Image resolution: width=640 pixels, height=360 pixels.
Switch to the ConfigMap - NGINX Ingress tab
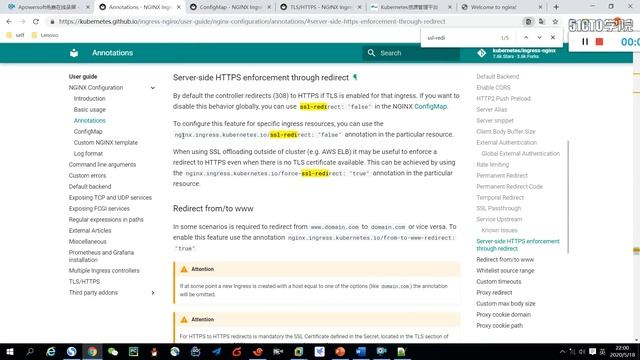[x=230, y=7]
